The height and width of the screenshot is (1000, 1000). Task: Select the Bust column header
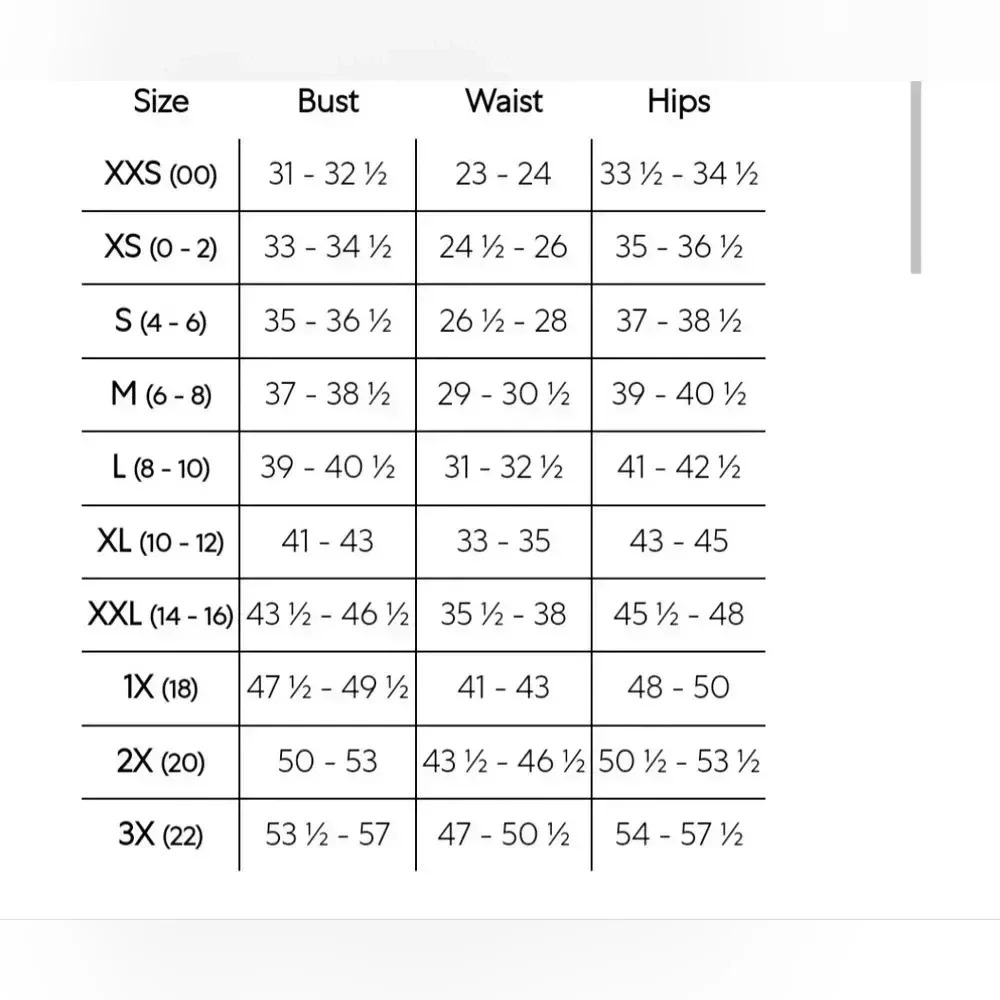(328, 101)
